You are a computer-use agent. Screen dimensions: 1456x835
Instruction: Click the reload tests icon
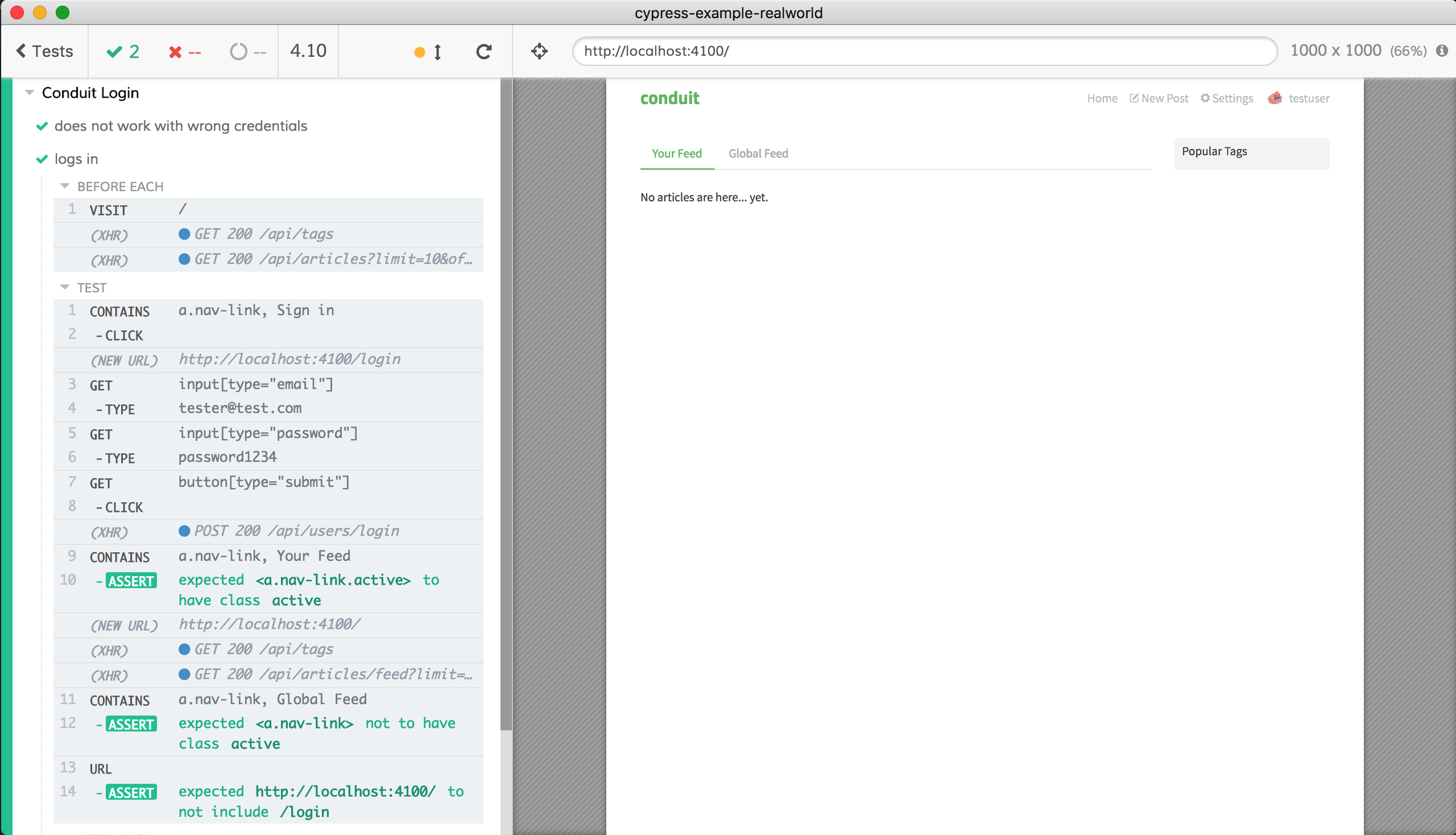[483, 52]
